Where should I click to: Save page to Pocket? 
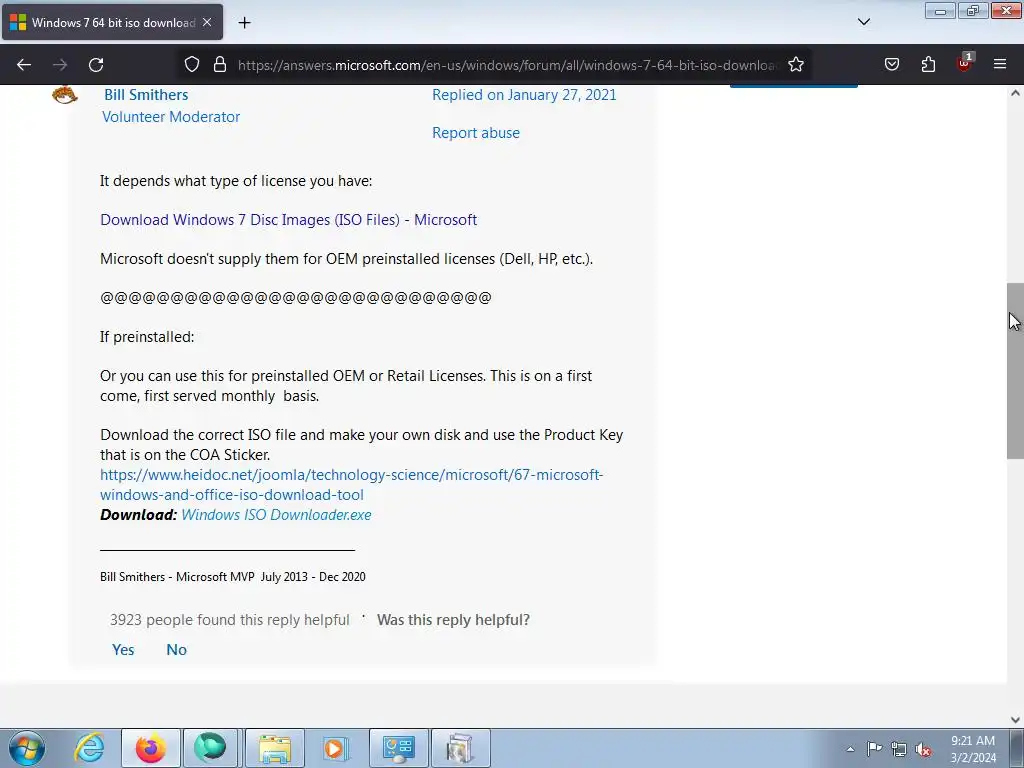pos(891,65)
